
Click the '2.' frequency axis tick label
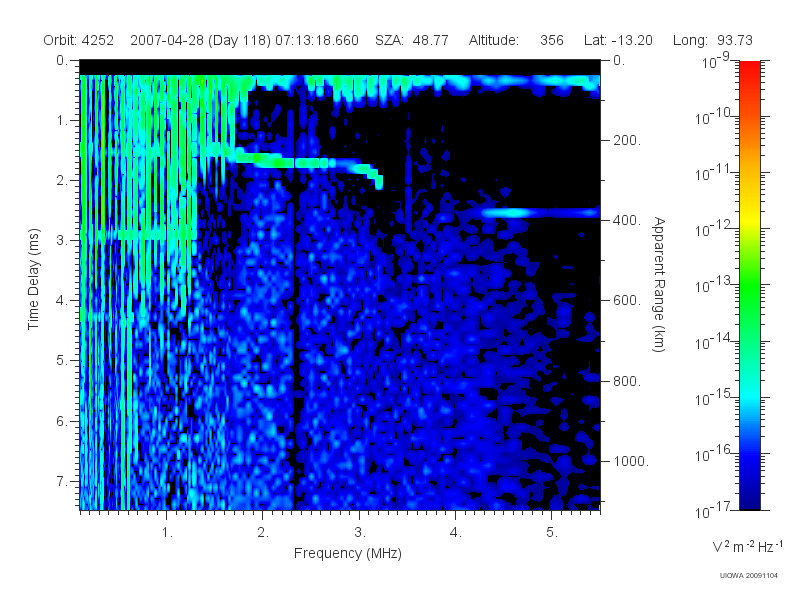coord(263,533)
